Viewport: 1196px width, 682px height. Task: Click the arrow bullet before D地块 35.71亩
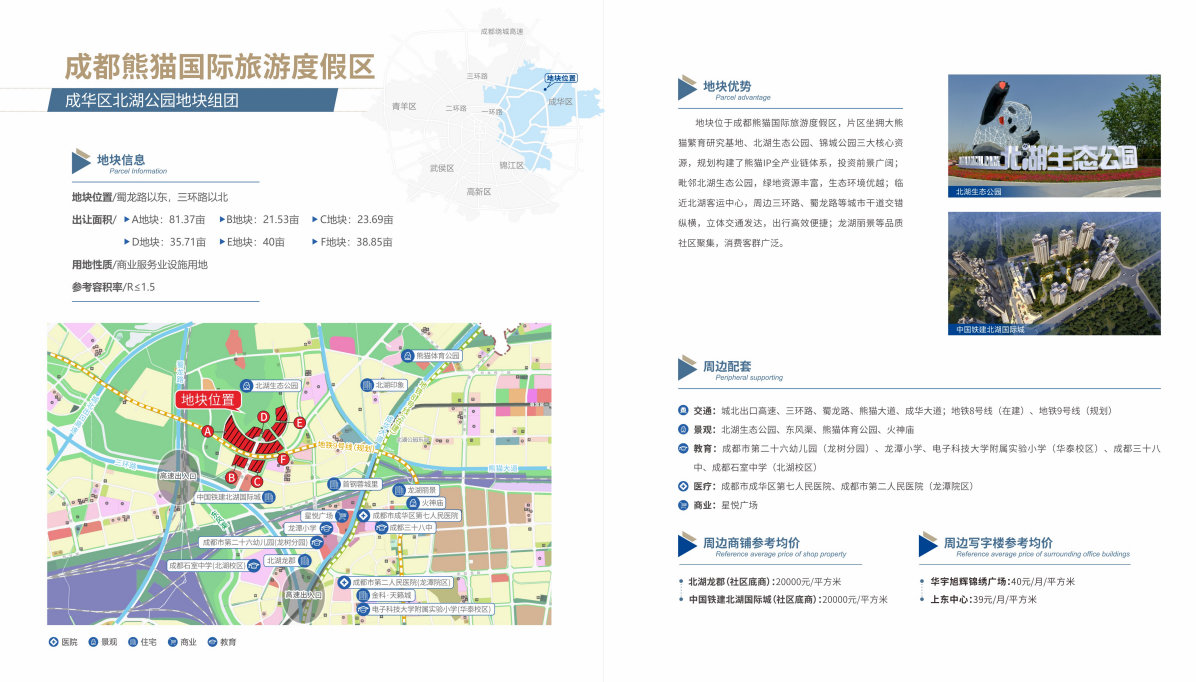(126, 241)
